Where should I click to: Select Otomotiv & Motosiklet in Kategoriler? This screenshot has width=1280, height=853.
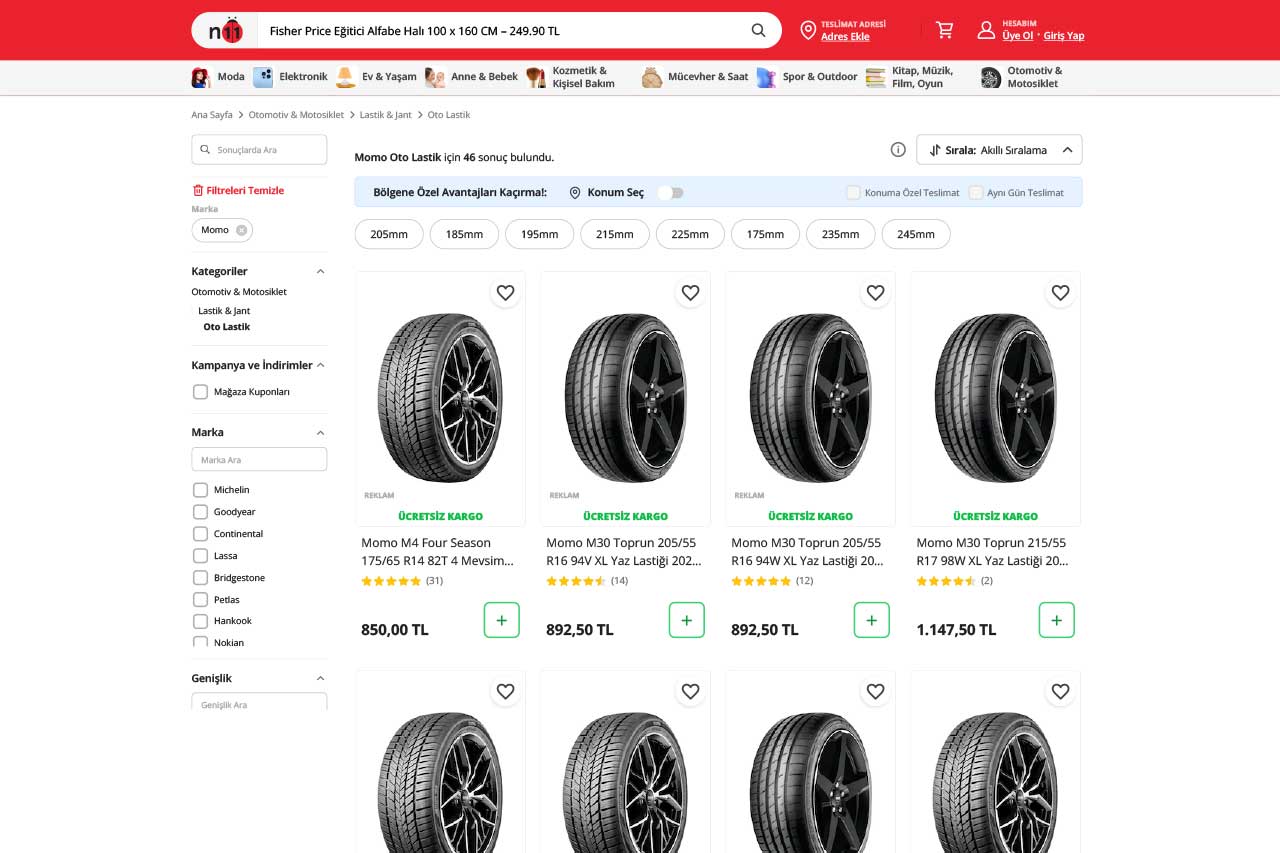[x=239, y=292]
